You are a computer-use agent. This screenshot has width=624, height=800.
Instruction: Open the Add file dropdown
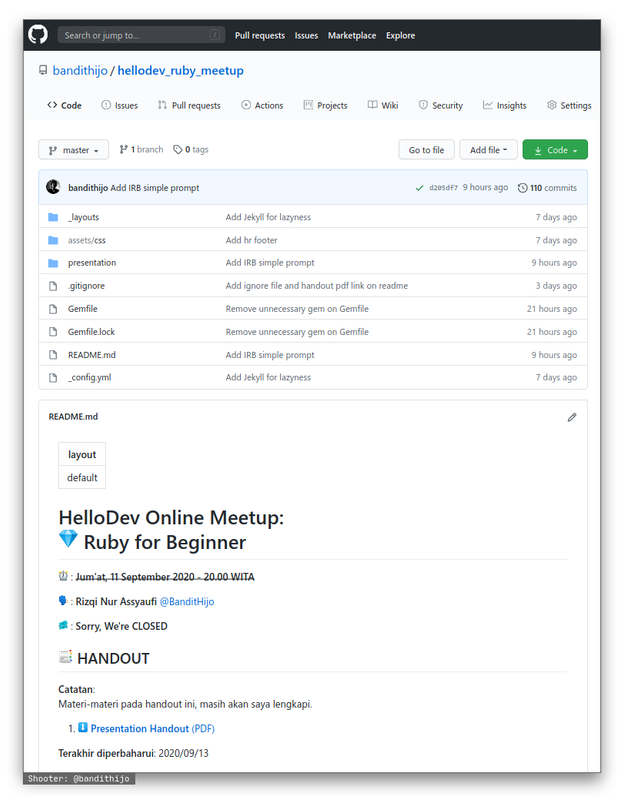(488, 150)
